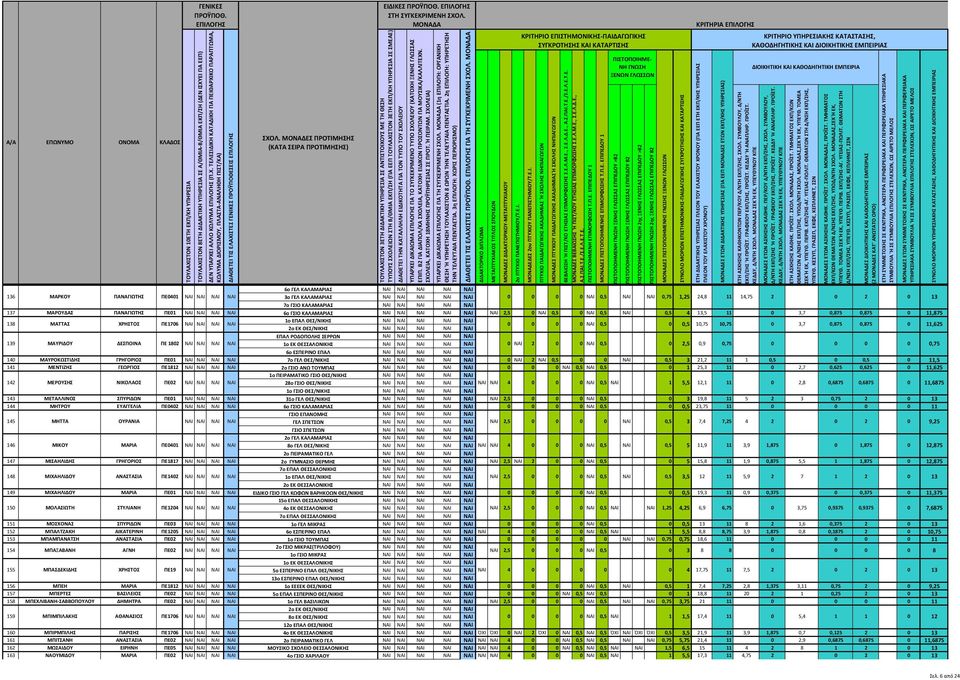
Task: Select surname cell 'ΜΙΣΑΗΛΙΔΗΣ'
Action: coord(59,461)
